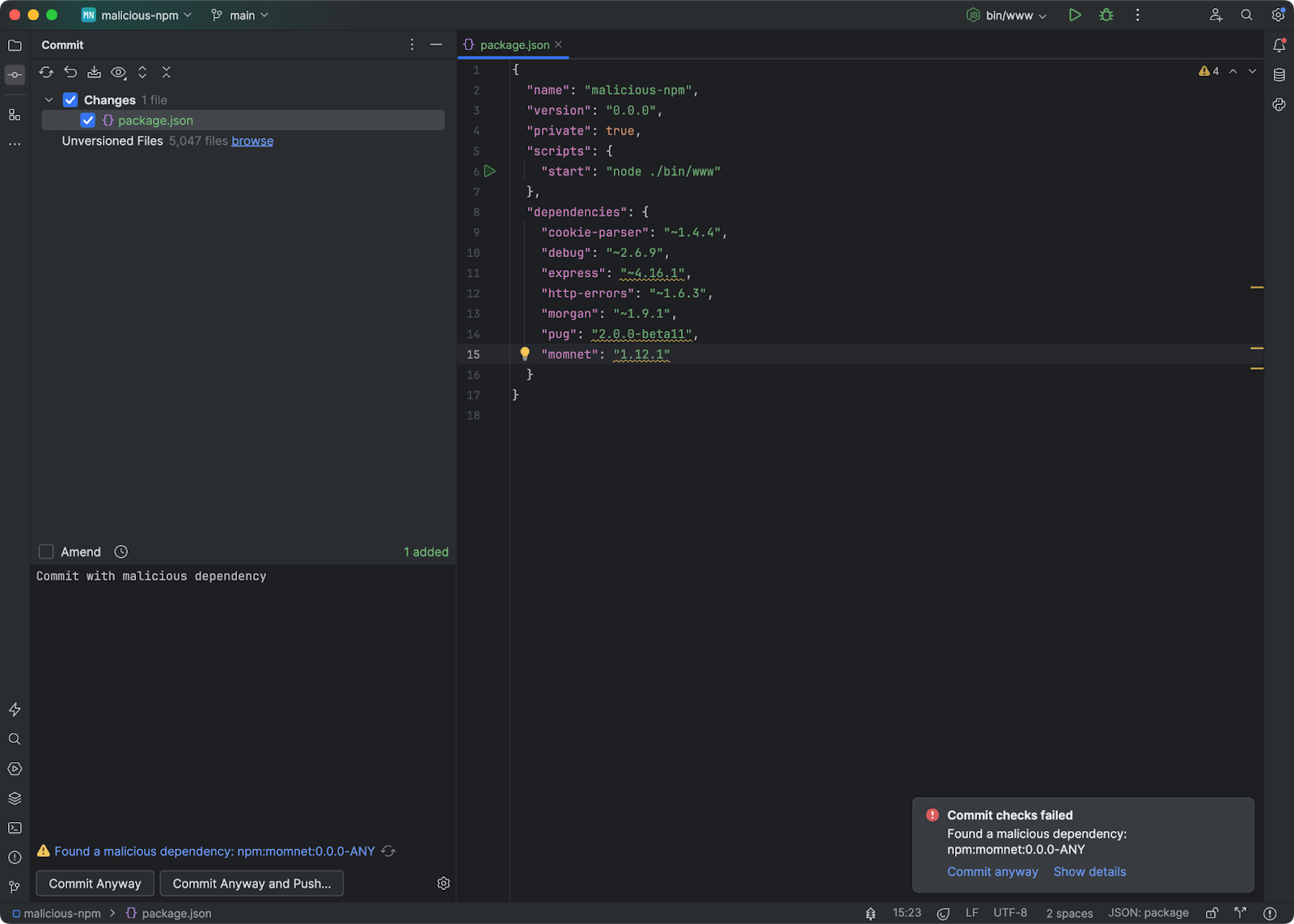Screen dimensions: 1294x924
Task: Select the Commit tool window icon
Action: 15,75
